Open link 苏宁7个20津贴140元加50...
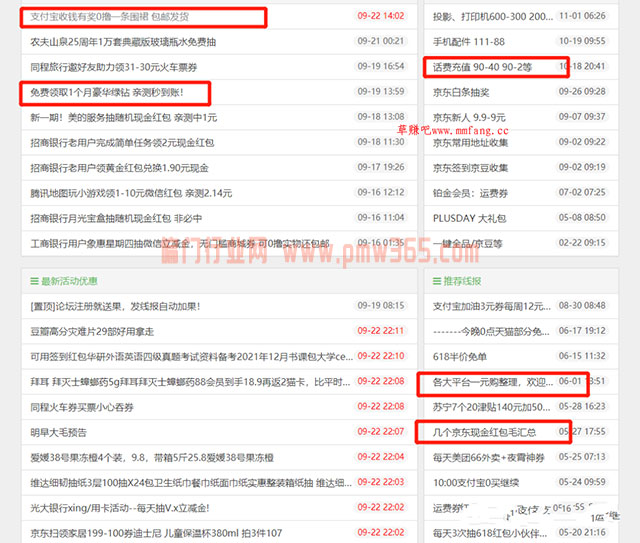 491,407
